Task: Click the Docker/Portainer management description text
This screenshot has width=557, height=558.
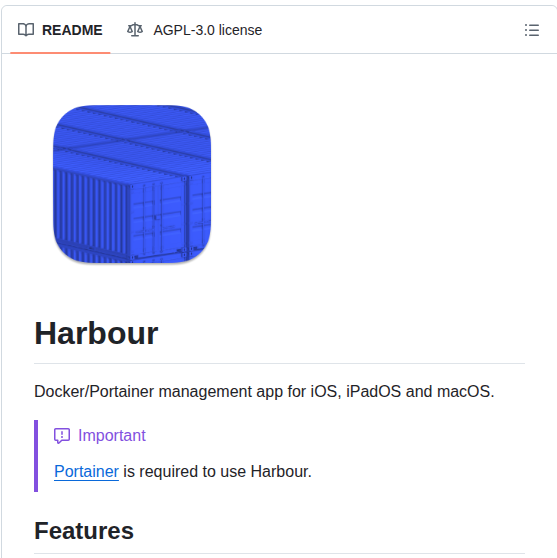Action: [264, 391]
